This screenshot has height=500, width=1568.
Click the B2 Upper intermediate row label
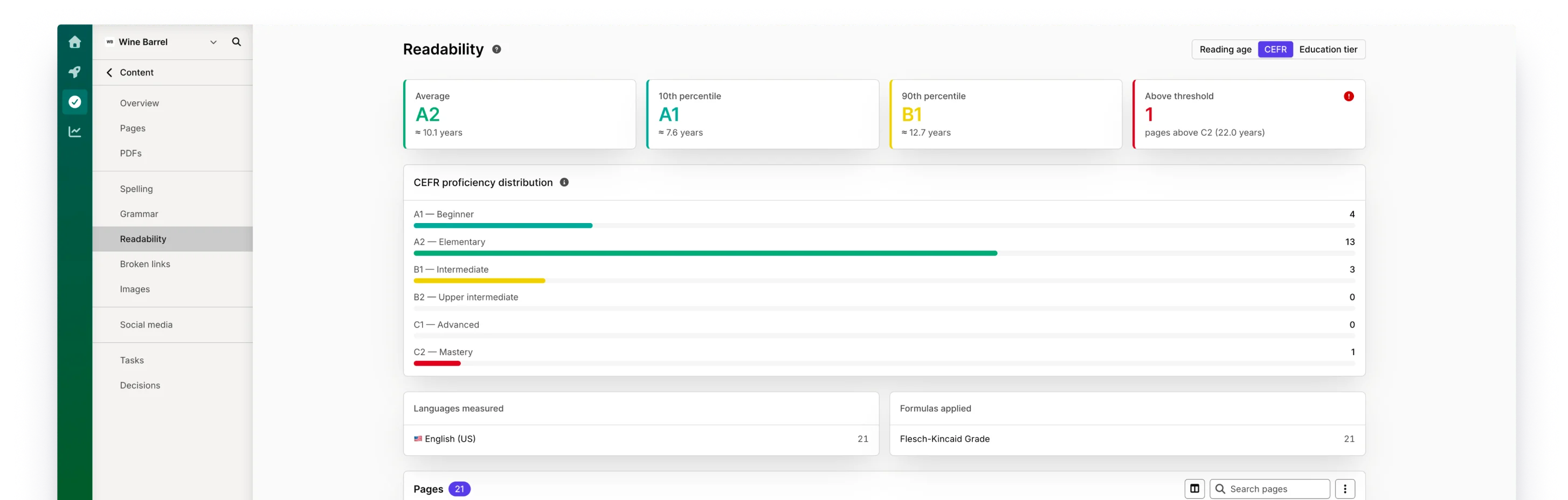point(466,297)
